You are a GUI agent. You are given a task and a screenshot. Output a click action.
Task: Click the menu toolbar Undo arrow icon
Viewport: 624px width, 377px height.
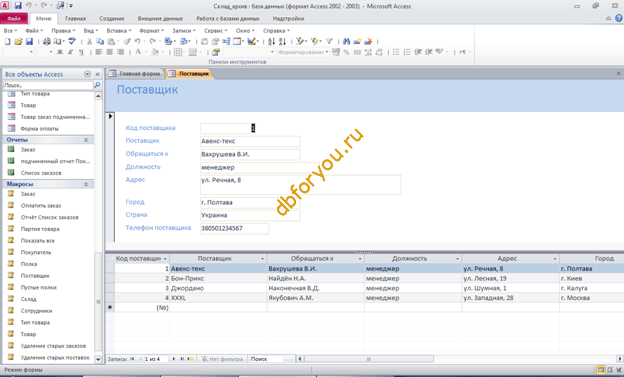[137, 41]
